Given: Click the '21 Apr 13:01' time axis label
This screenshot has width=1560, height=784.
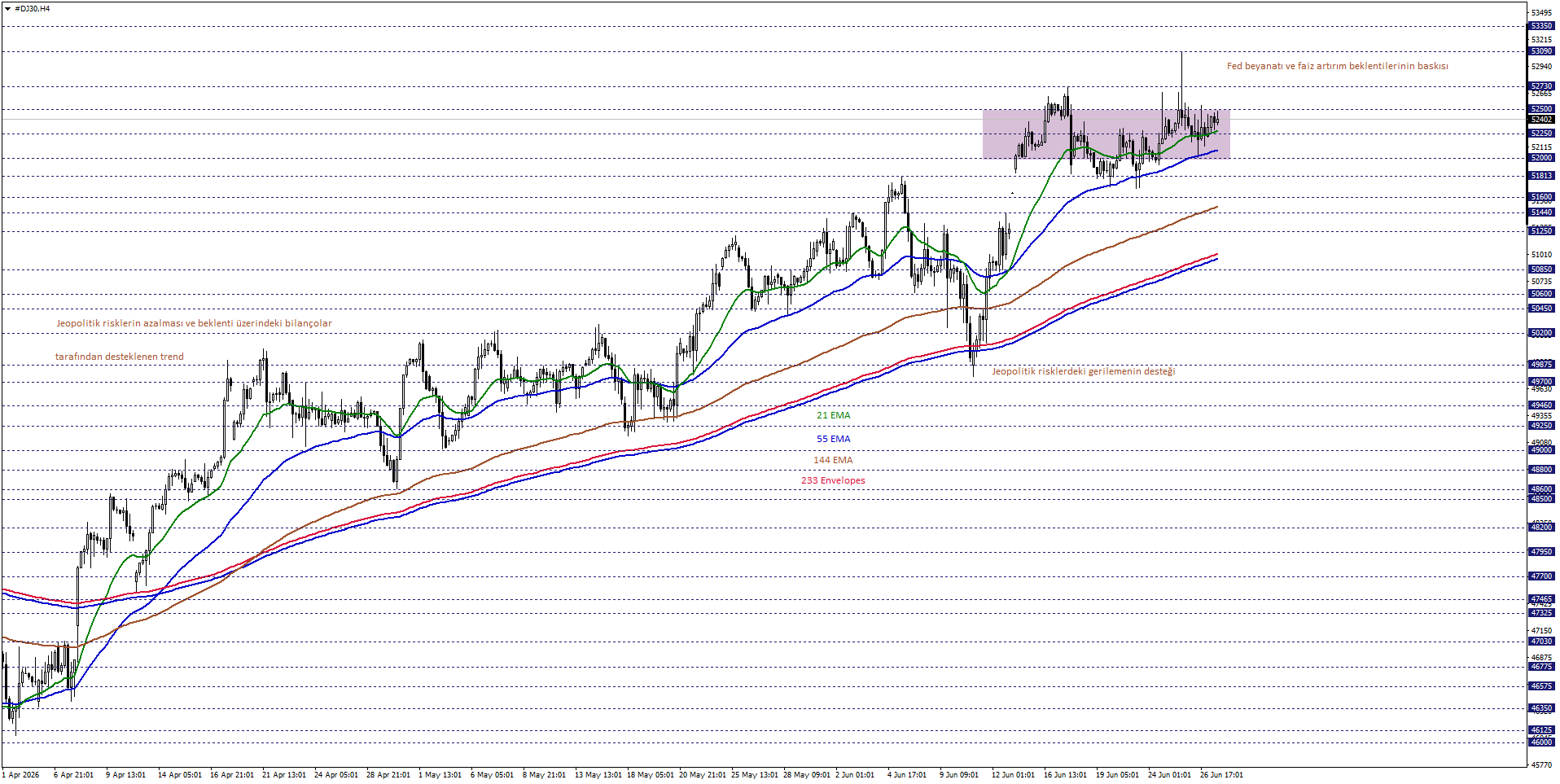Looking at the screenshot, I should click(284, 775).
